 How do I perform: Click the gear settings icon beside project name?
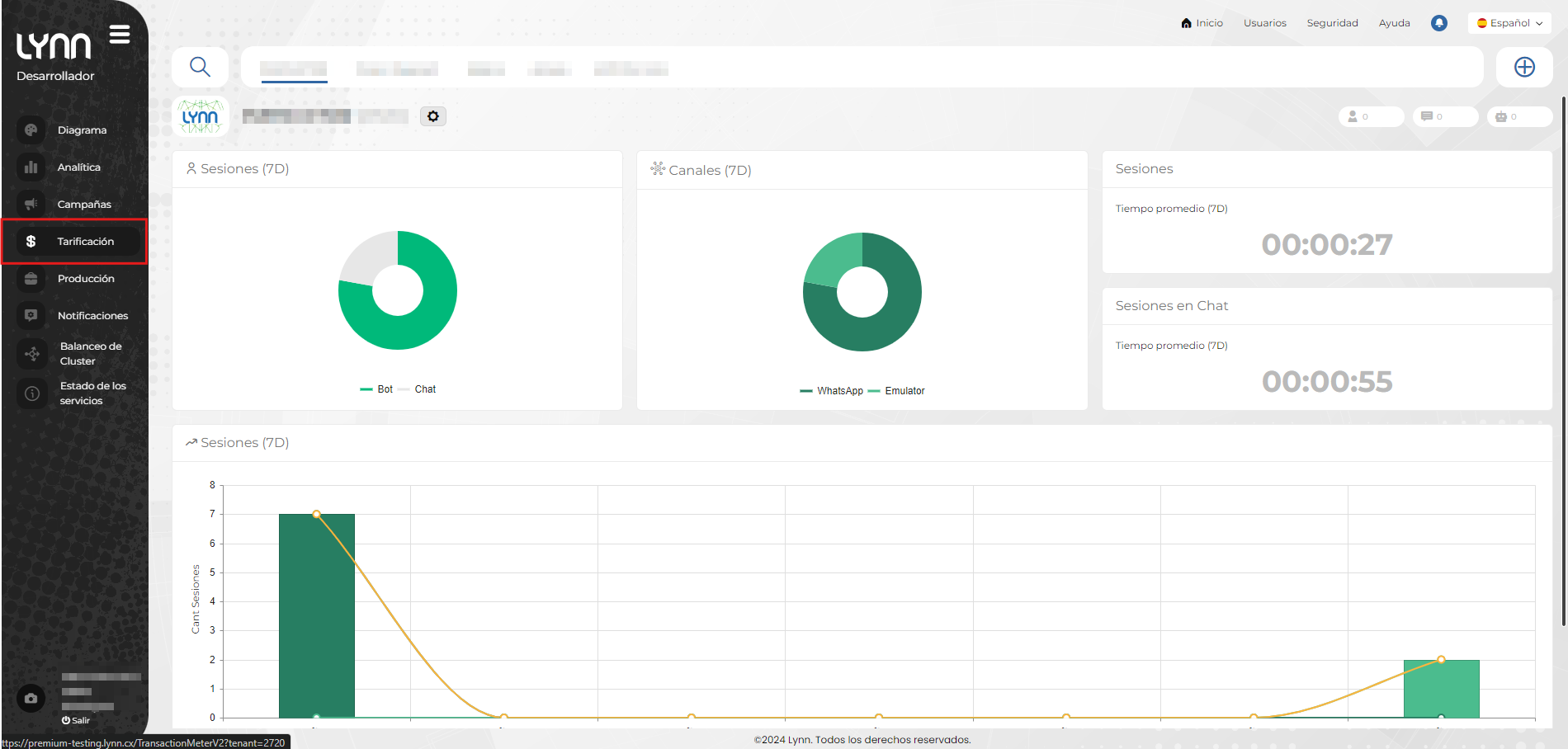coord(433,116)
